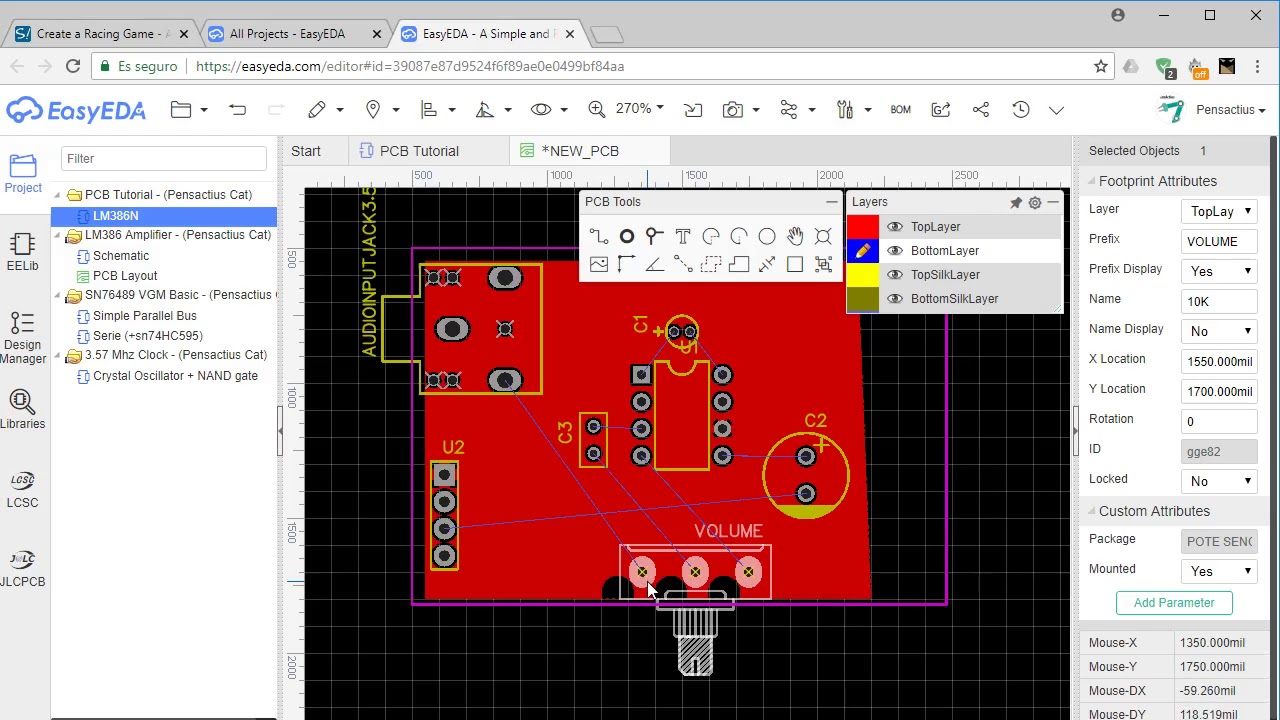Toggle visibility of TopLayer

click(x=894, y=227)
